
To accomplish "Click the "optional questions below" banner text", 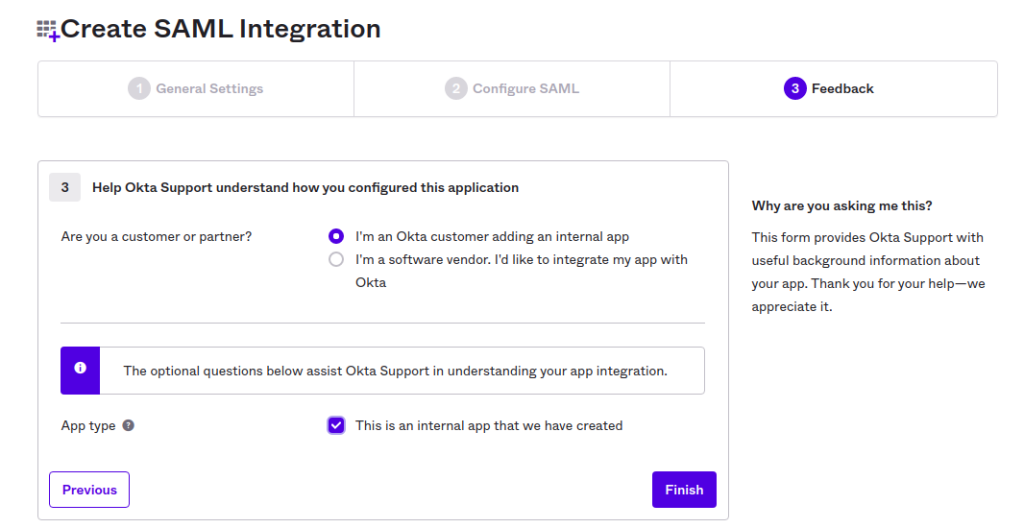I will [395, 371].
